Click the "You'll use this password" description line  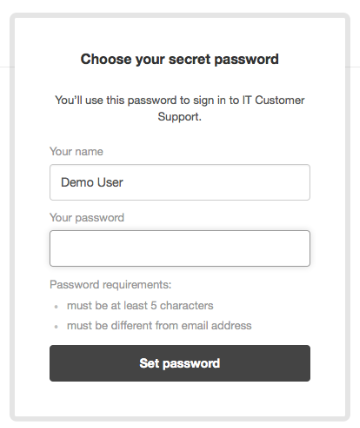180,100
